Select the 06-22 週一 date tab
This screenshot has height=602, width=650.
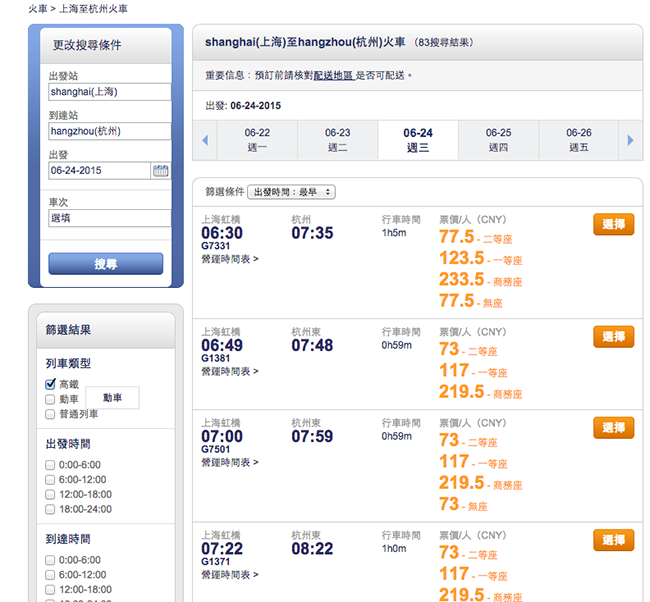tap(257, 140)
